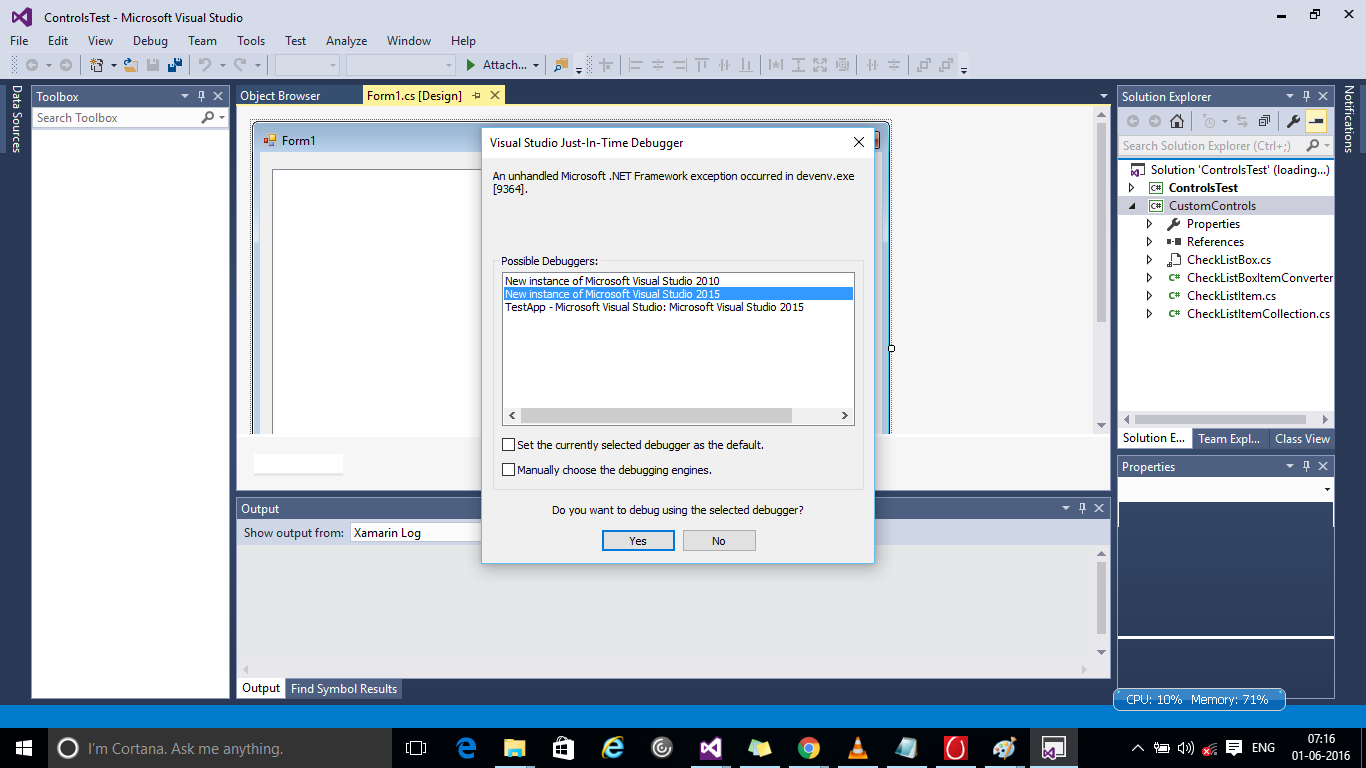1366x768 pixels.
Task: Open Google Chrome from the taskbar
Action: coord(809,748)
